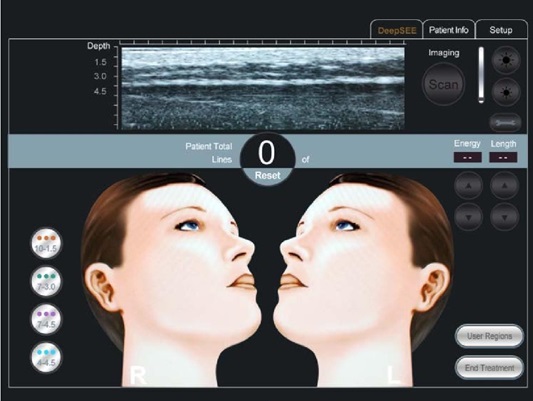The image size is (533, 401).
Task: Reset the patient total lines counter
Action: tap(268, 176)
